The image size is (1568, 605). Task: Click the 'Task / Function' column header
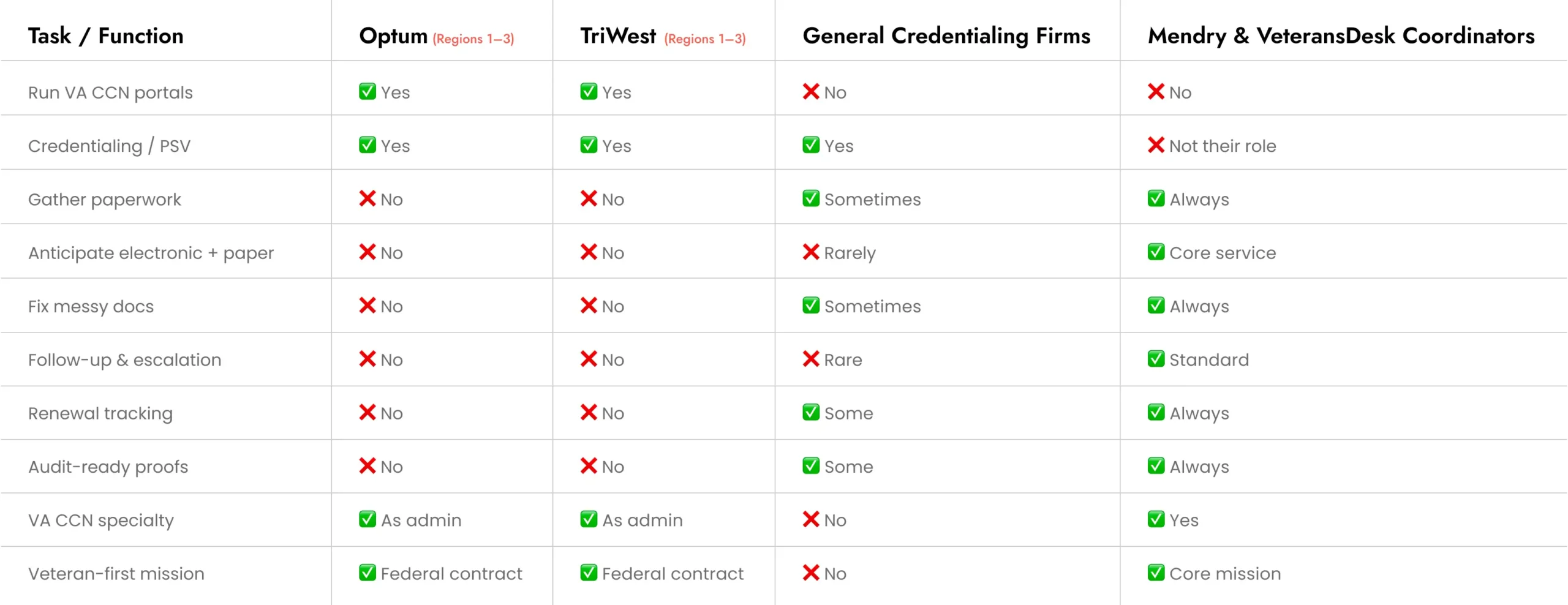pos(105,36)
